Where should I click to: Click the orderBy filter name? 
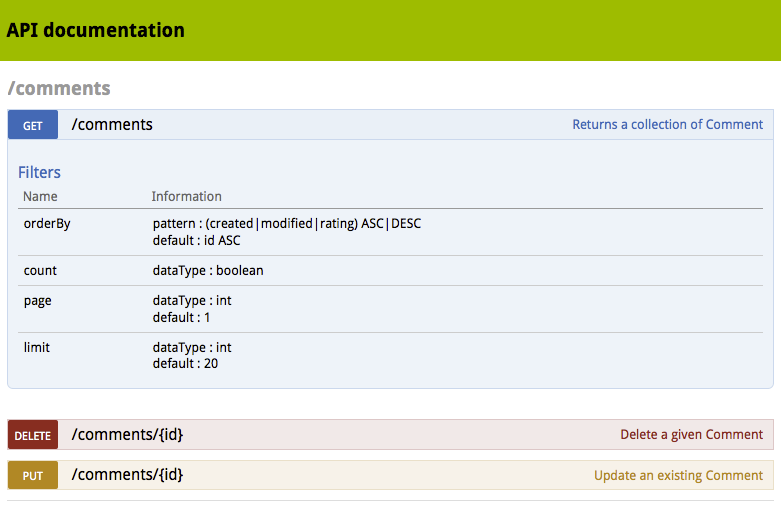pos(47,223)
